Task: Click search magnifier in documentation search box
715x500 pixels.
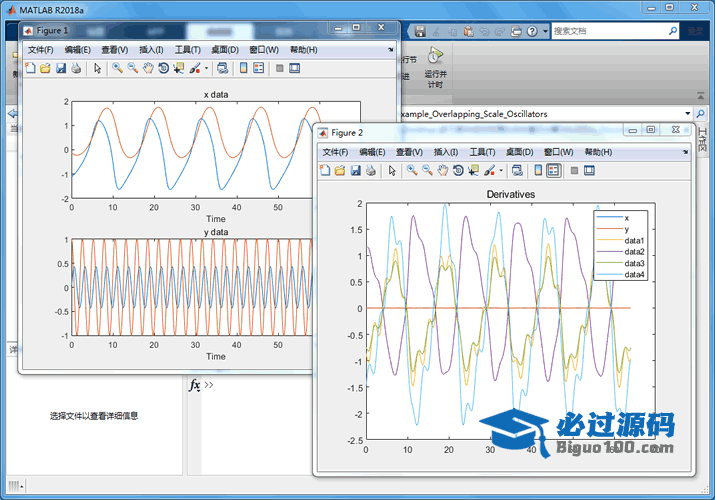Action: [x=673, y=31]
